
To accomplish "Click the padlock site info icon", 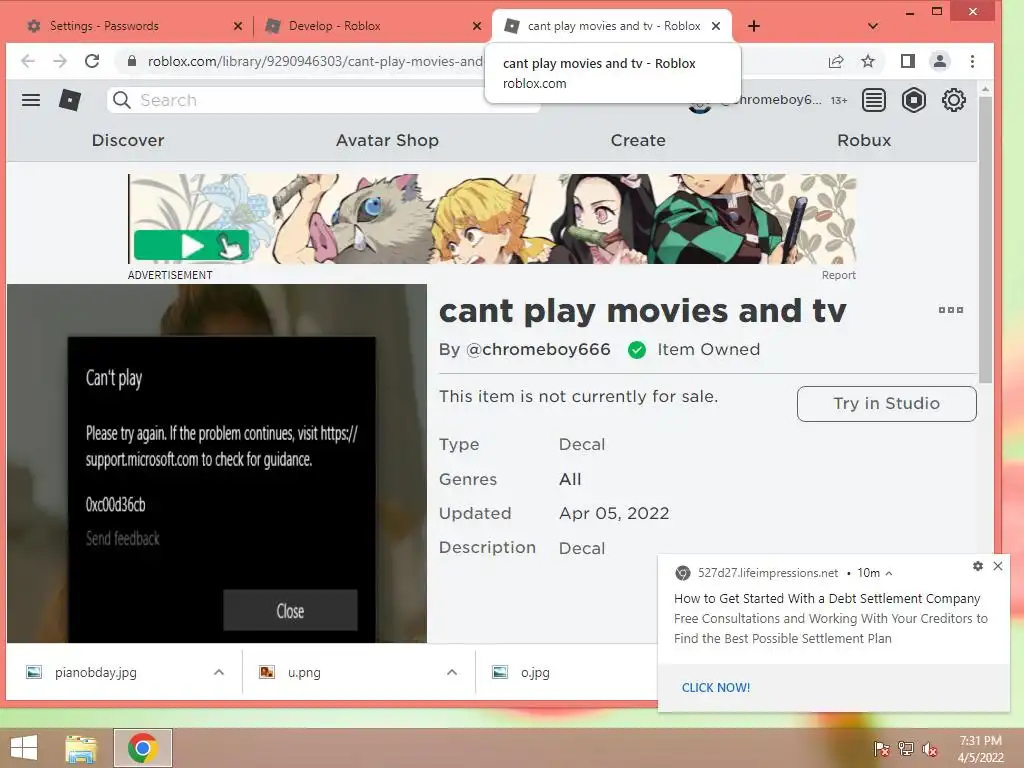I will click(x=132, y=61).
